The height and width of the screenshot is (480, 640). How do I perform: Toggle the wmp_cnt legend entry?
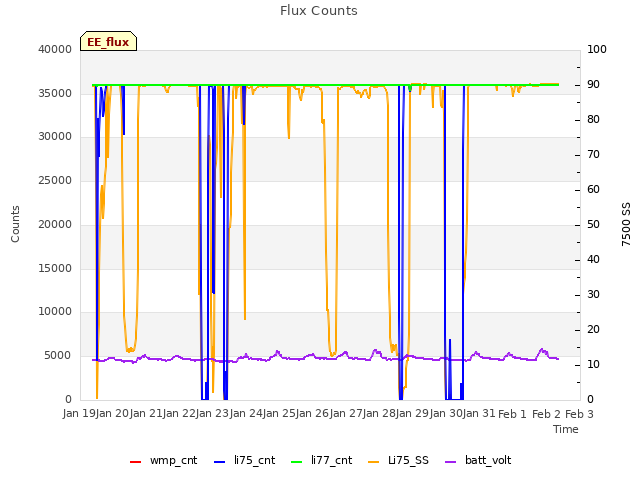coord(163,461)
